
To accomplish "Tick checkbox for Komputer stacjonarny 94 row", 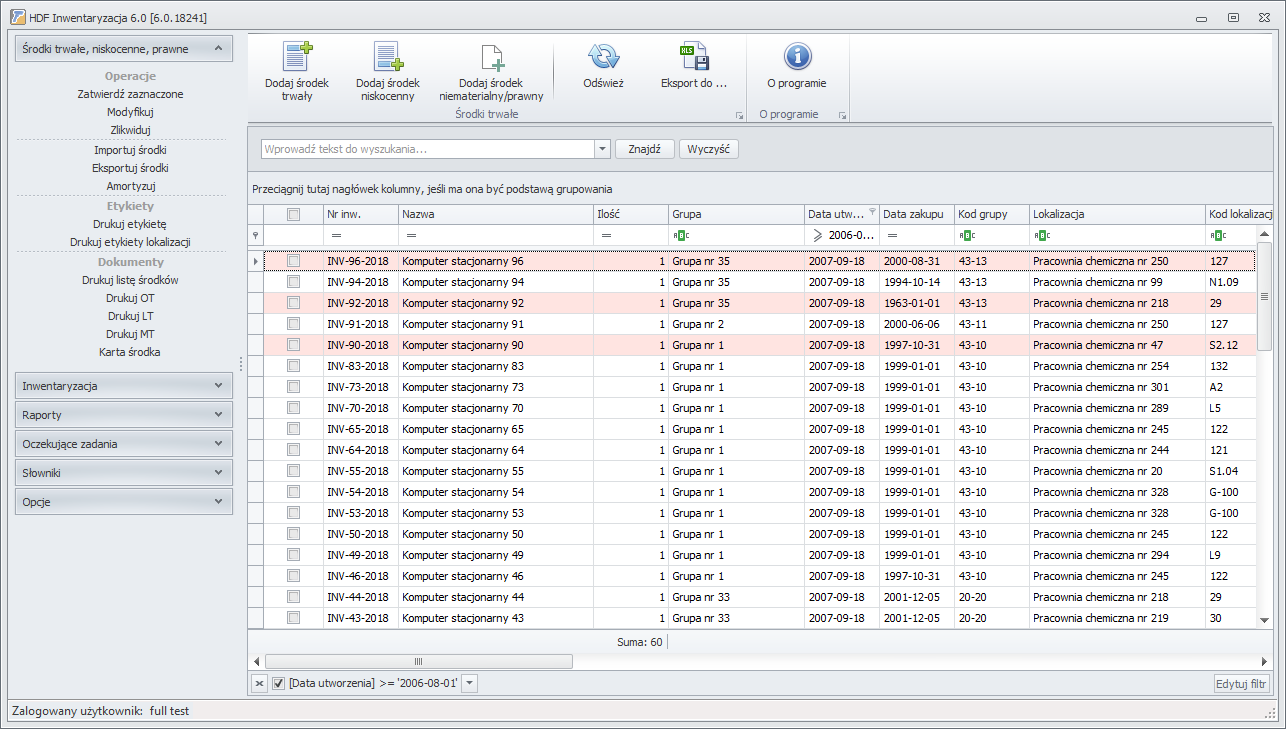I will coord(293,282).
